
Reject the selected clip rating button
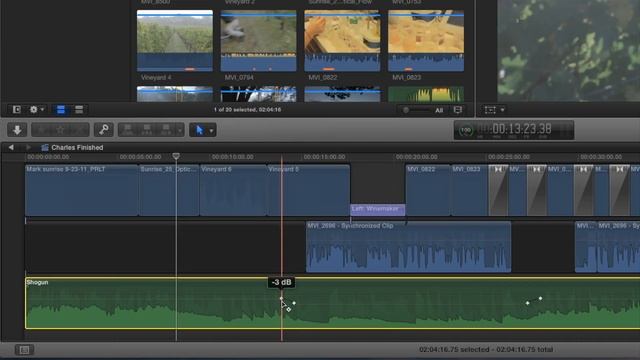click(80, 130)
